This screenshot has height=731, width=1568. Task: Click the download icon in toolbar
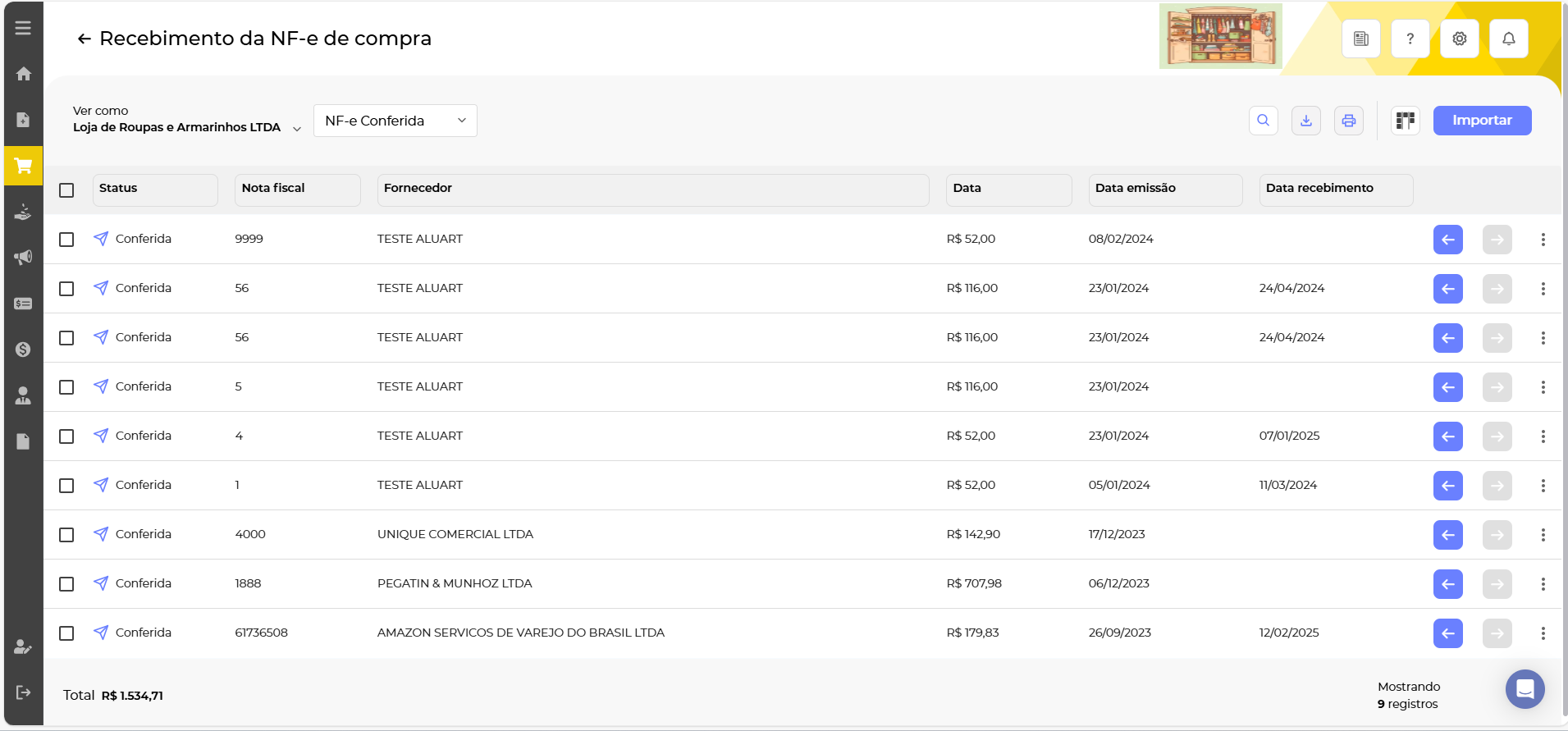pyautogui.click(x=1305, y=121)
